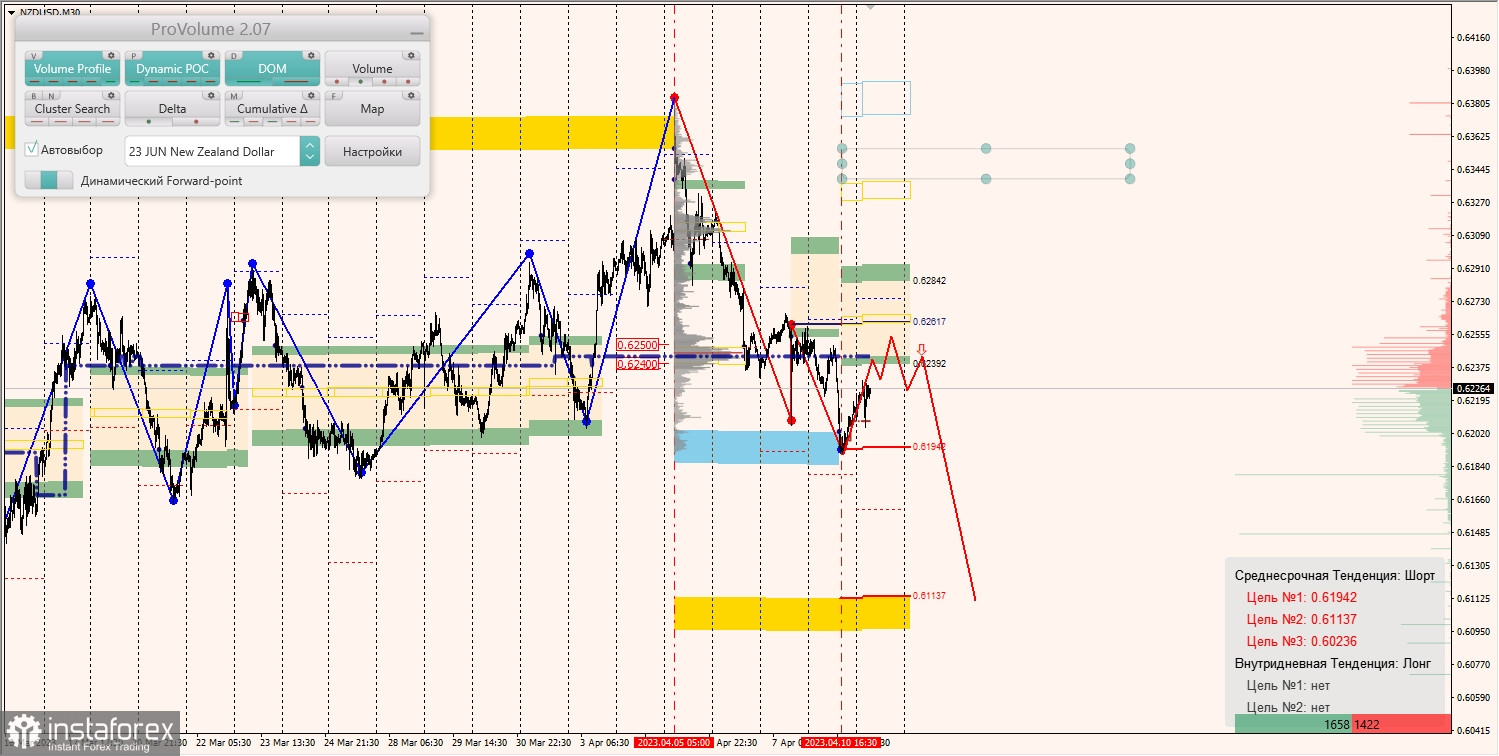
Task: Select the red peak point of the zigzag
Action: tap(675, 97)
